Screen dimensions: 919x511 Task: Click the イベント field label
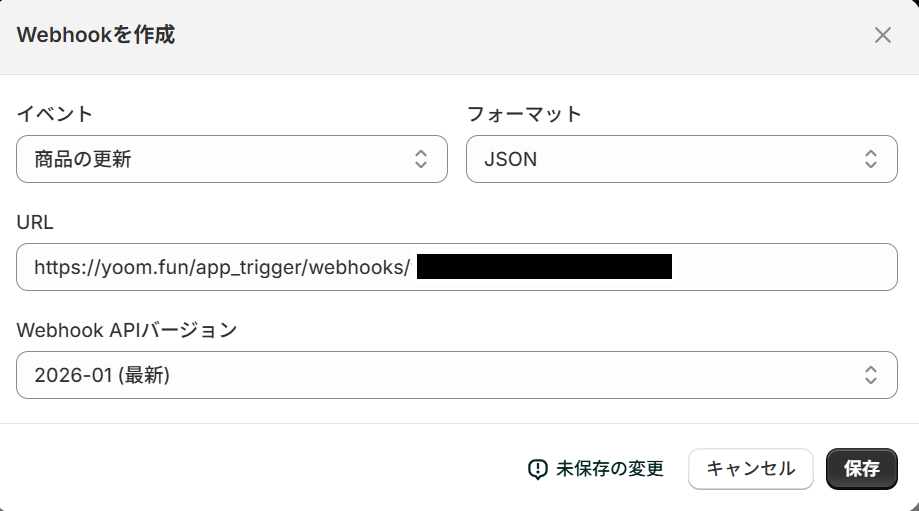pos(55,114)
